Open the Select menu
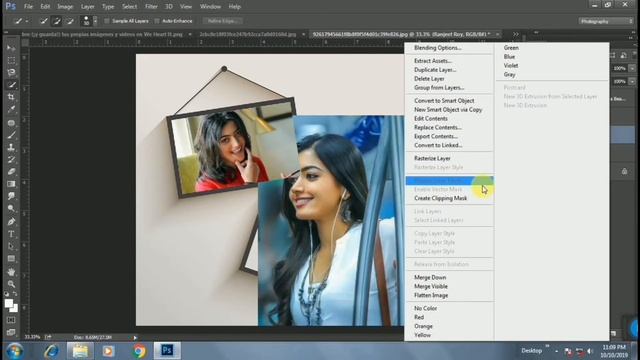Screen dimensions: 640x360 tap(129, 7)
